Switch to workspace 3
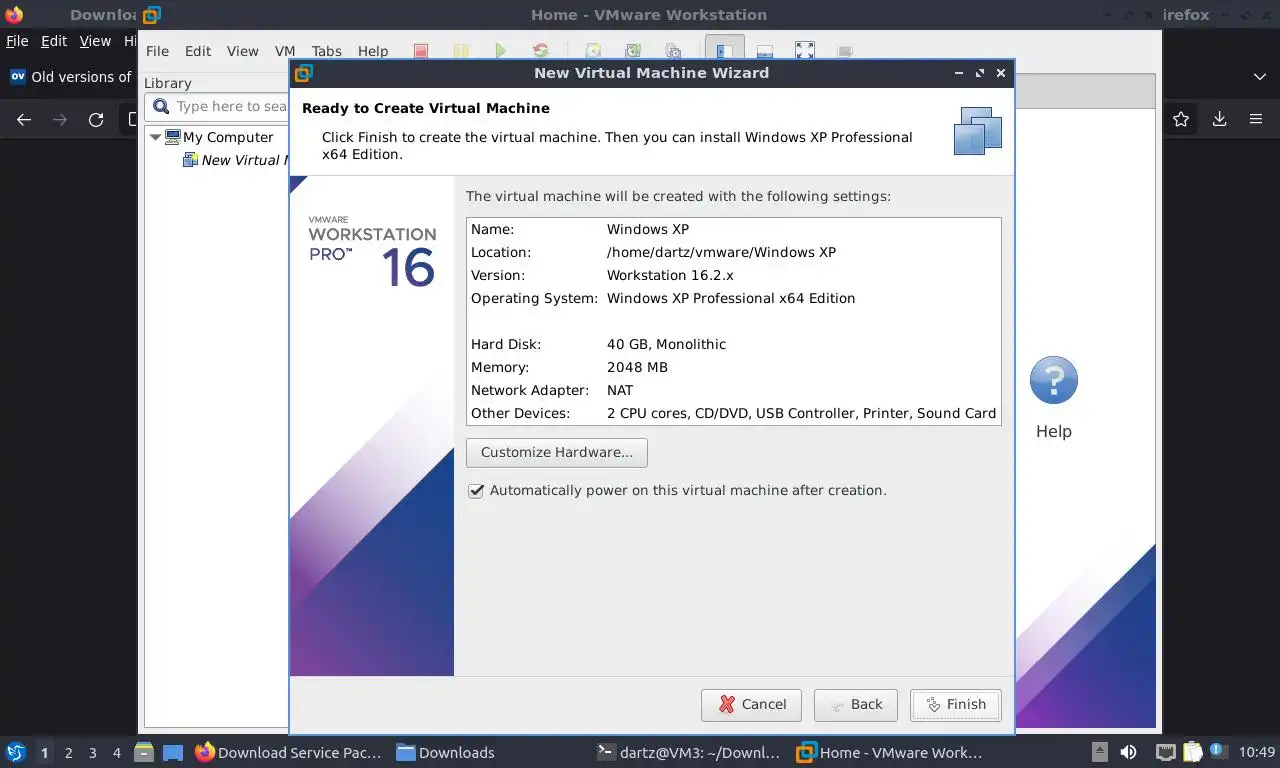Screen dimensions: 1280x768 click(x=92, y=753)
